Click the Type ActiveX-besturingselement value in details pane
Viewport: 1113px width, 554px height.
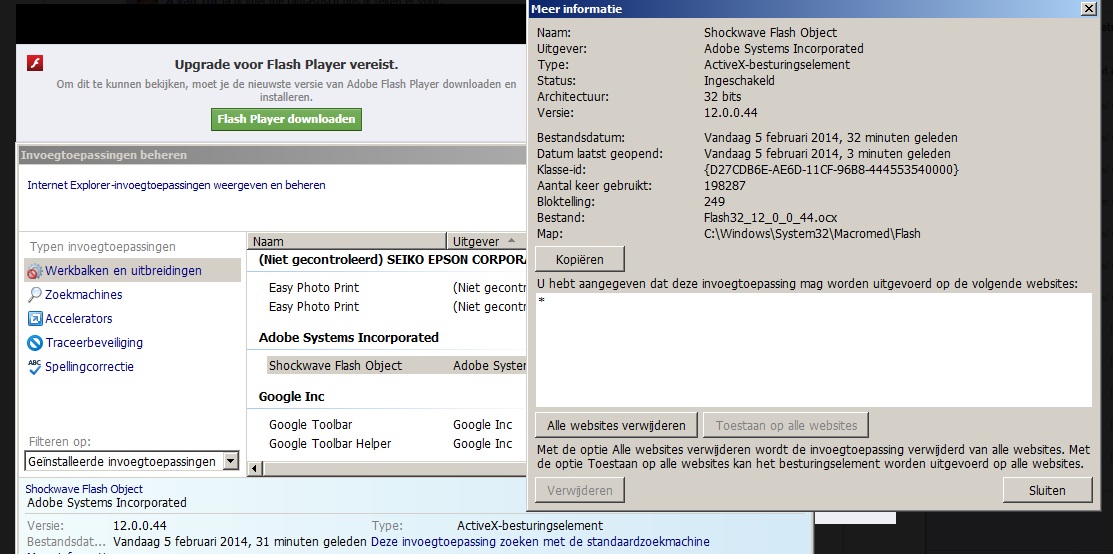(x=530, y=526)
